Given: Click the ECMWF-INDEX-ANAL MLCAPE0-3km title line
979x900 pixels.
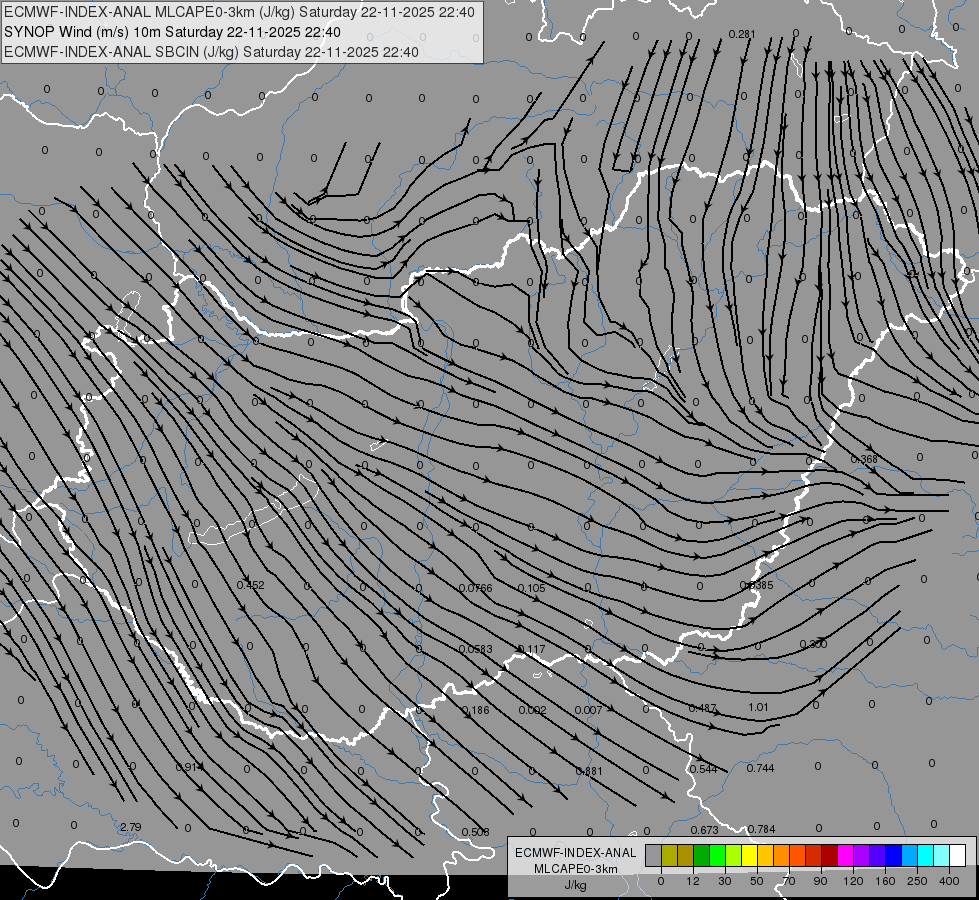Looking at the screenshot, I should 239,12.
